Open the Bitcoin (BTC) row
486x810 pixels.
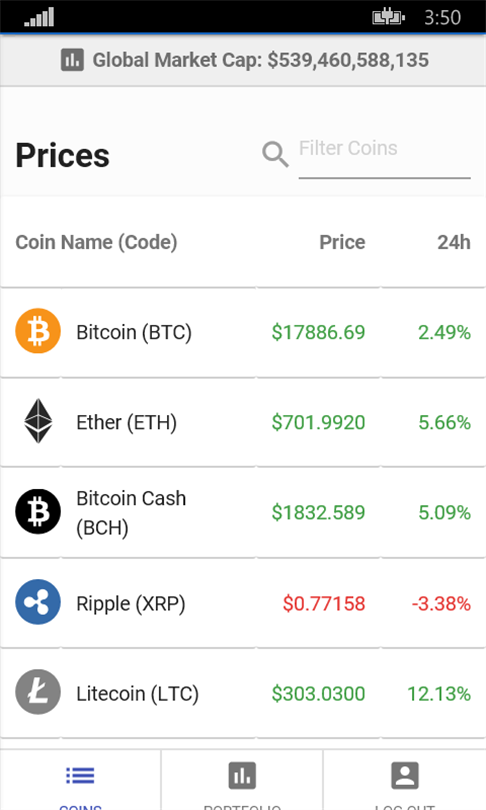click(243, 332)
